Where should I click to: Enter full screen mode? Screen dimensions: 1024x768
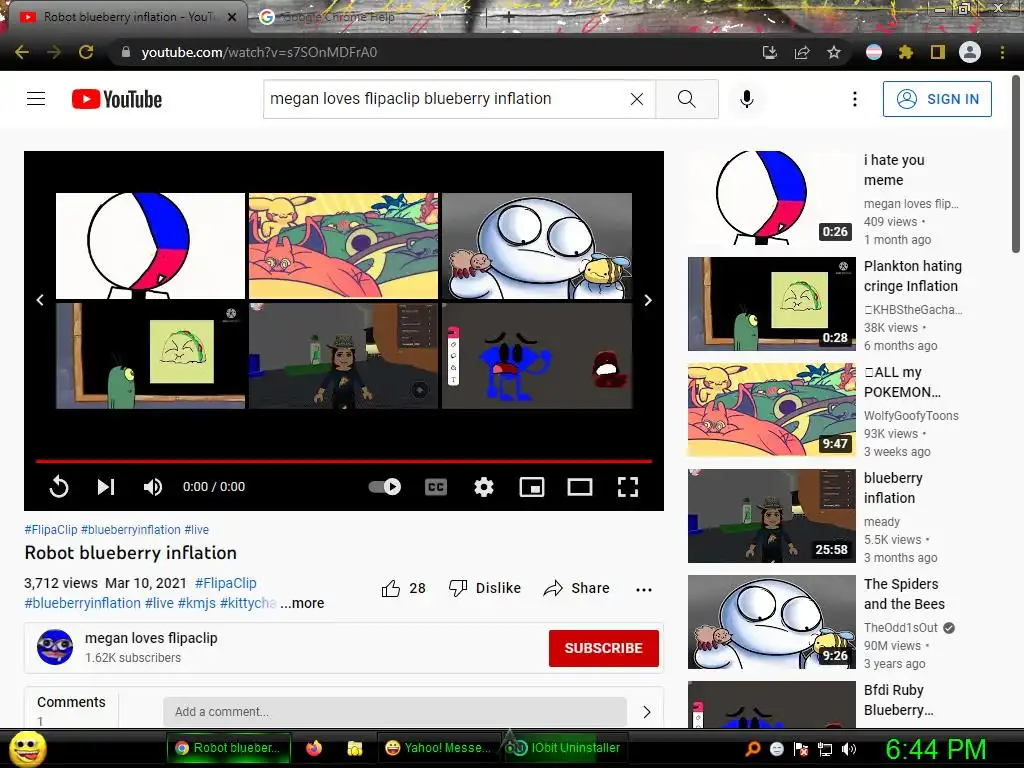628,487
